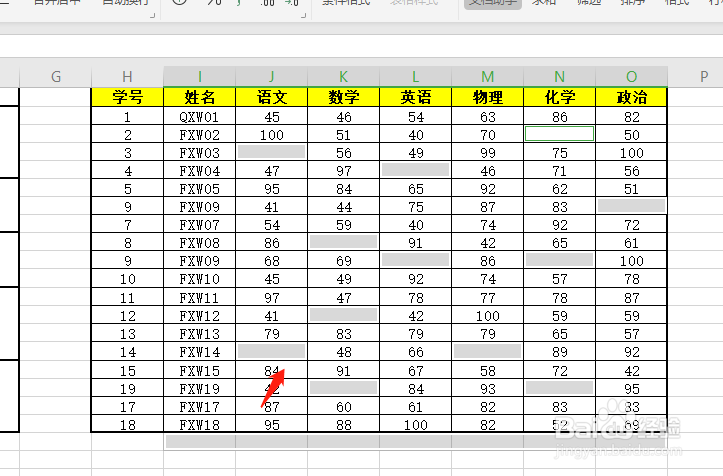Click the 英语 header cell
The width and height of the screenshot is (723, 476).
coord(415,97)
